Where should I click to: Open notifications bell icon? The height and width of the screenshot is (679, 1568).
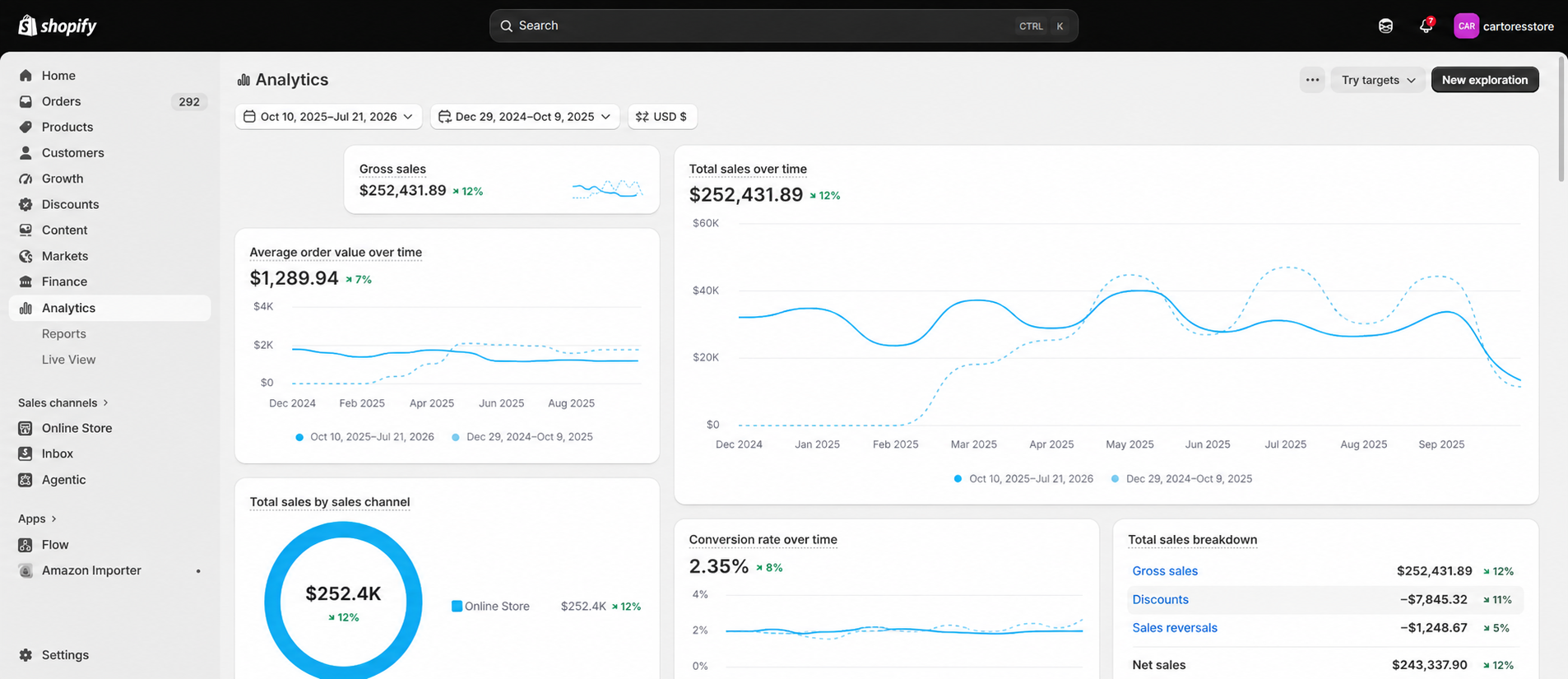pos(1426,26)
